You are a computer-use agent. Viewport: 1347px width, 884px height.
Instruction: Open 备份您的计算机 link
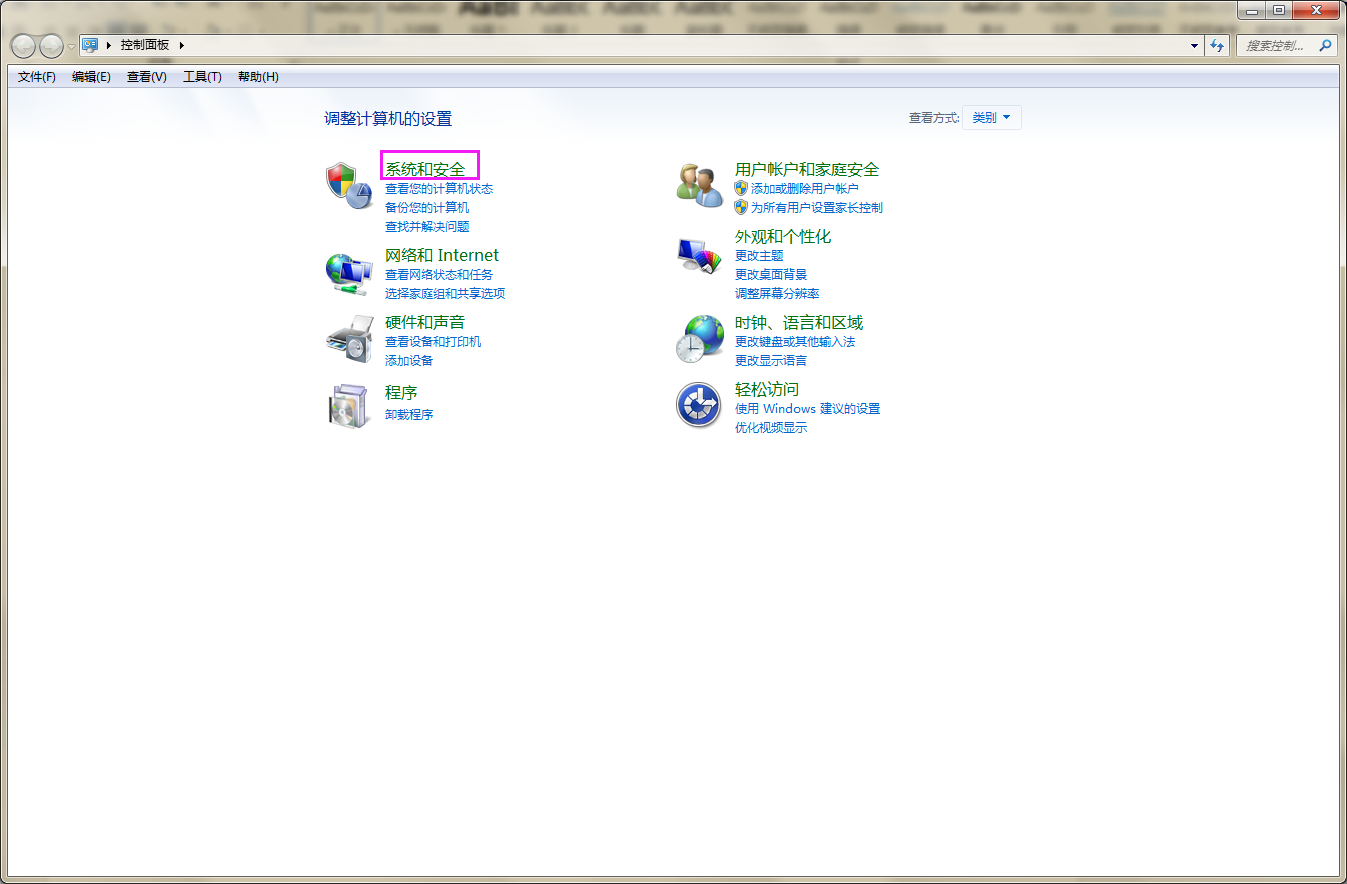coord(427,207)
